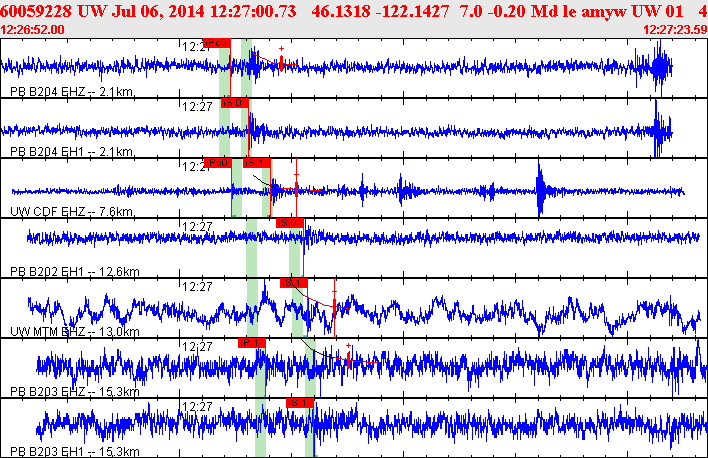
Task: Click the channel label PB B204 EH1 -- 2.1km
Action: [x=71, y=152]
